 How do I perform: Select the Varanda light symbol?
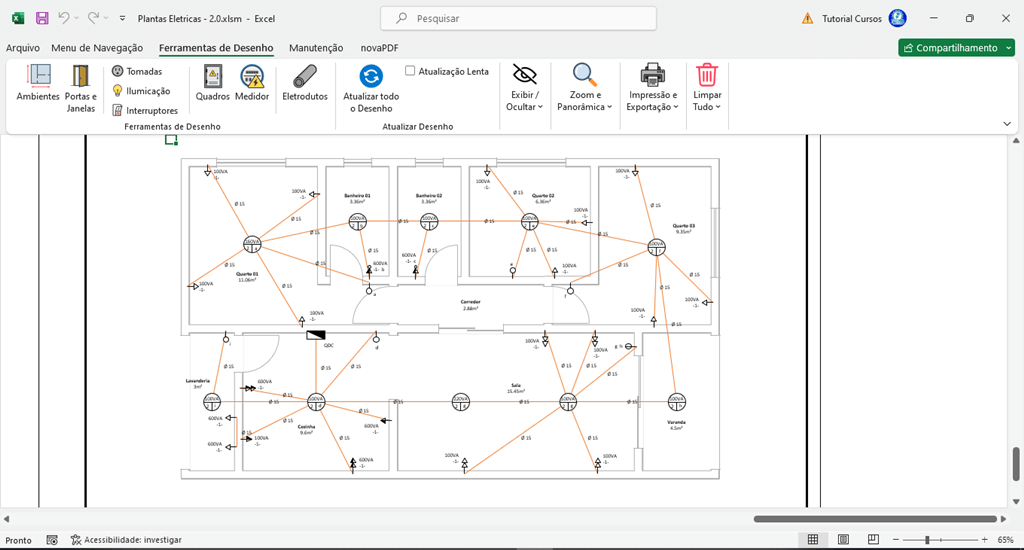pos(677,402)
